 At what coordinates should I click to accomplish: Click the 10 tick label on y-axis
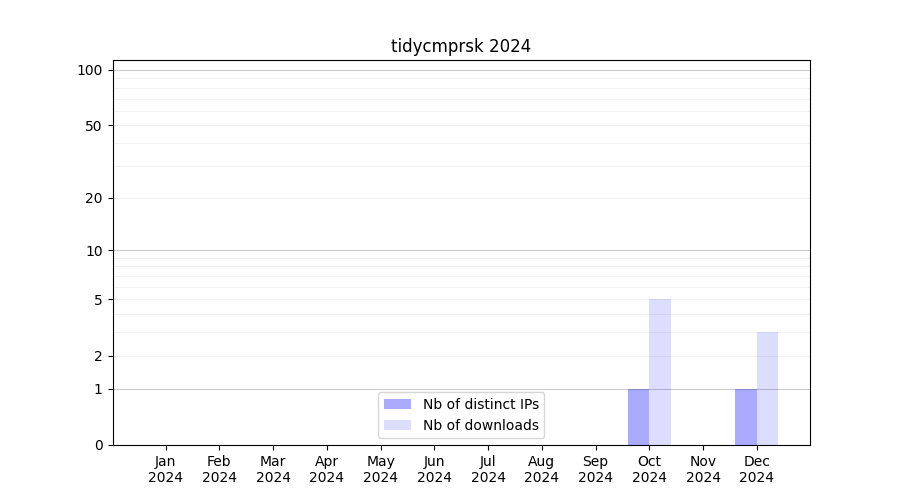(94, 251)
